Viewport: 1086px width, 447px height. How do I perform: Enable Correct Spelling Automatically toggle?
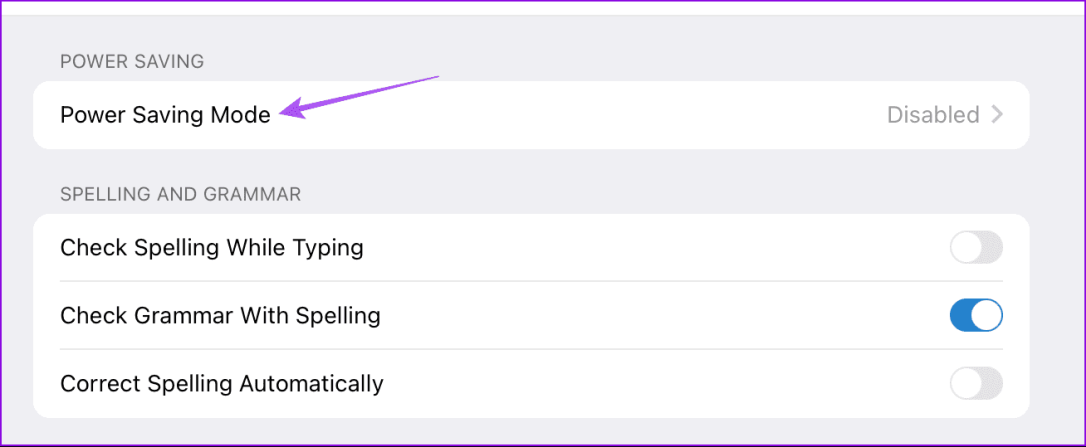click(975, 383)
